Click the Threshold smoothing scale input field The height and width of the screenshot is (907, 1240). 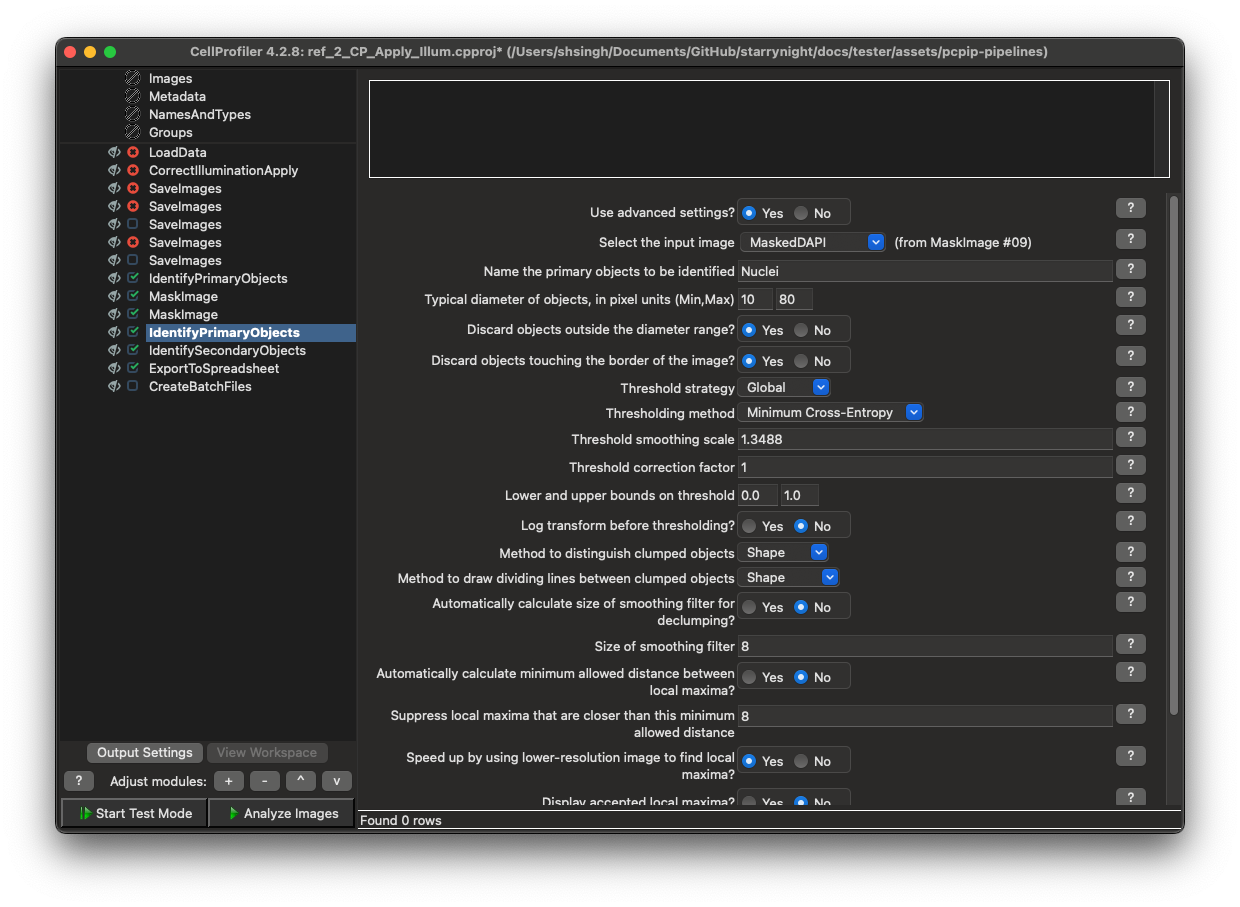(924, 439)
